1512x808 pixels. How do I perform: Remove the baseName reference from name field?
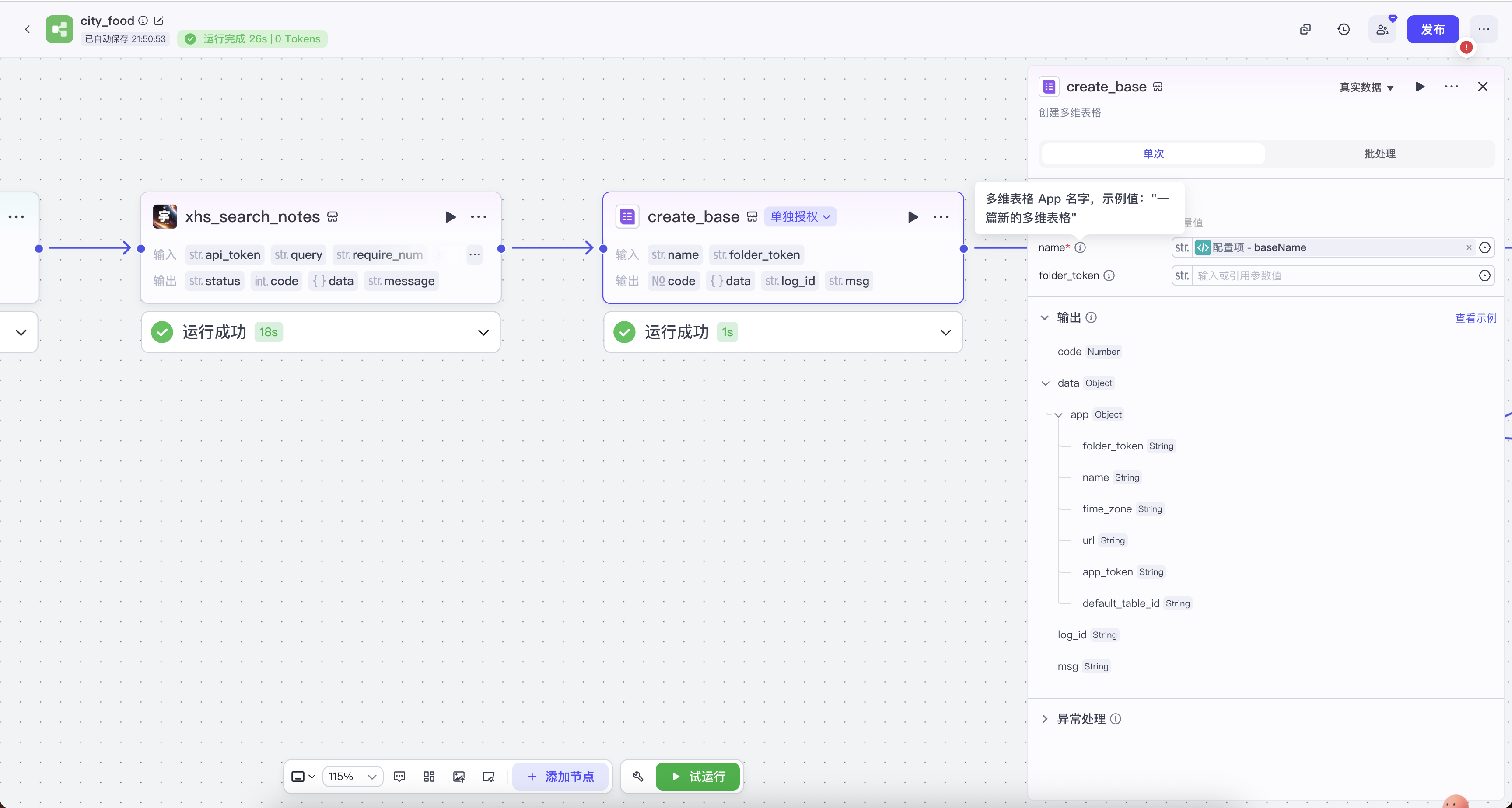1469,247
